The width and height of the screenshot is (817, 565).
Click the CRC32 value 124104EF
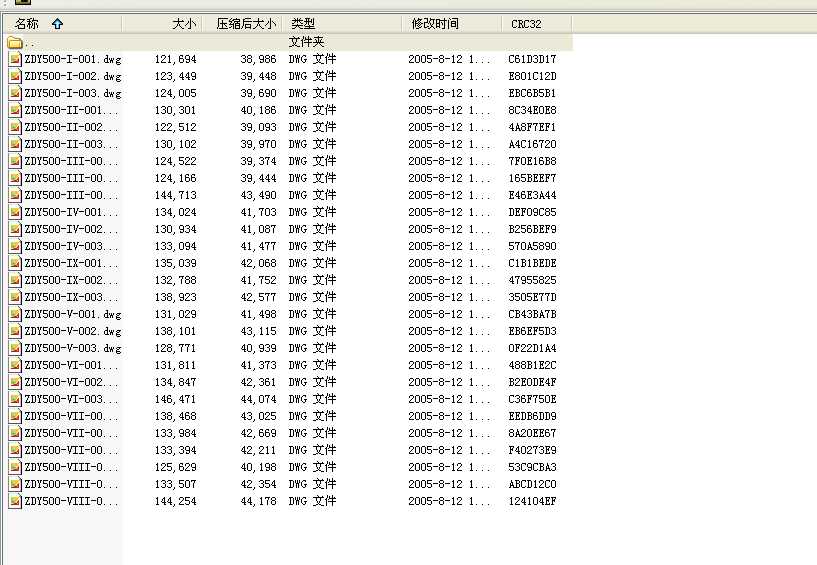point(533,501)
